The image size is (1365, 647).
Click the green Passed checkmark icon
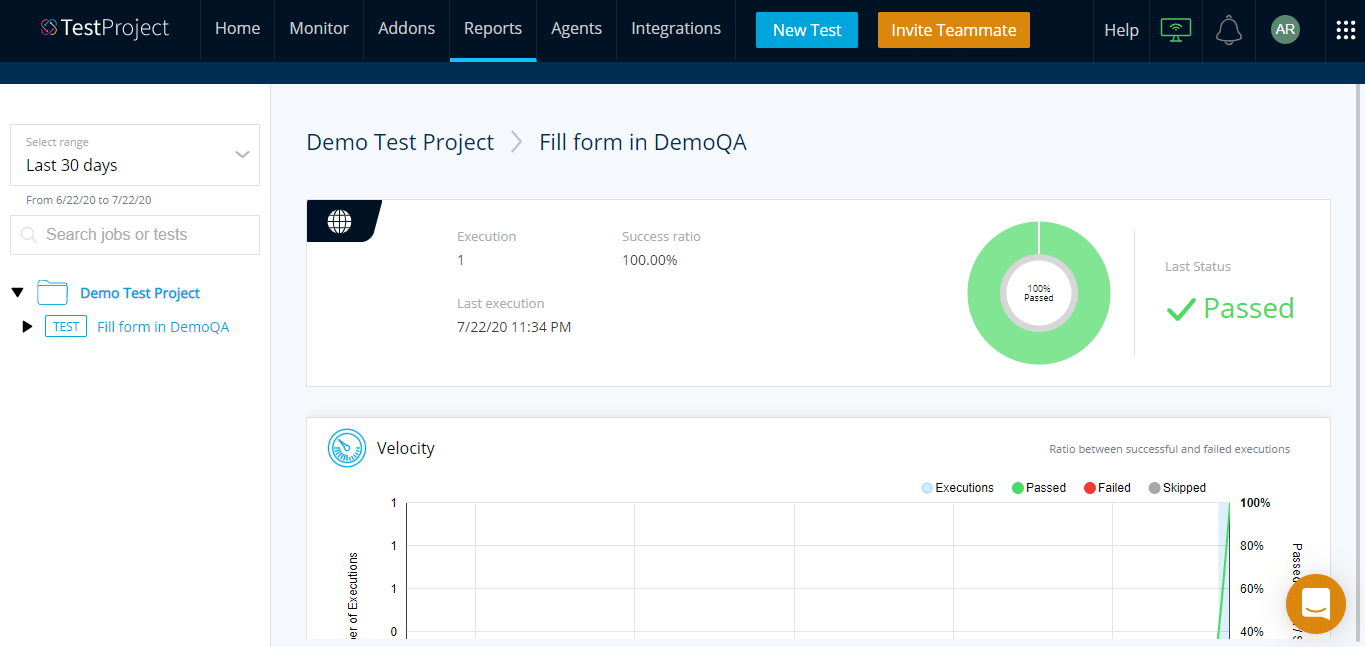pyautogui.click(x=1181, y=309)
